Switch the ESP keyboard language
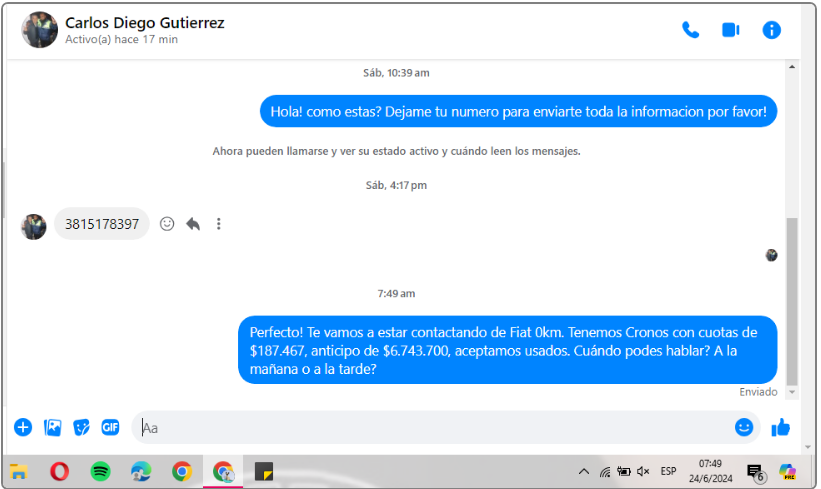 668,471
